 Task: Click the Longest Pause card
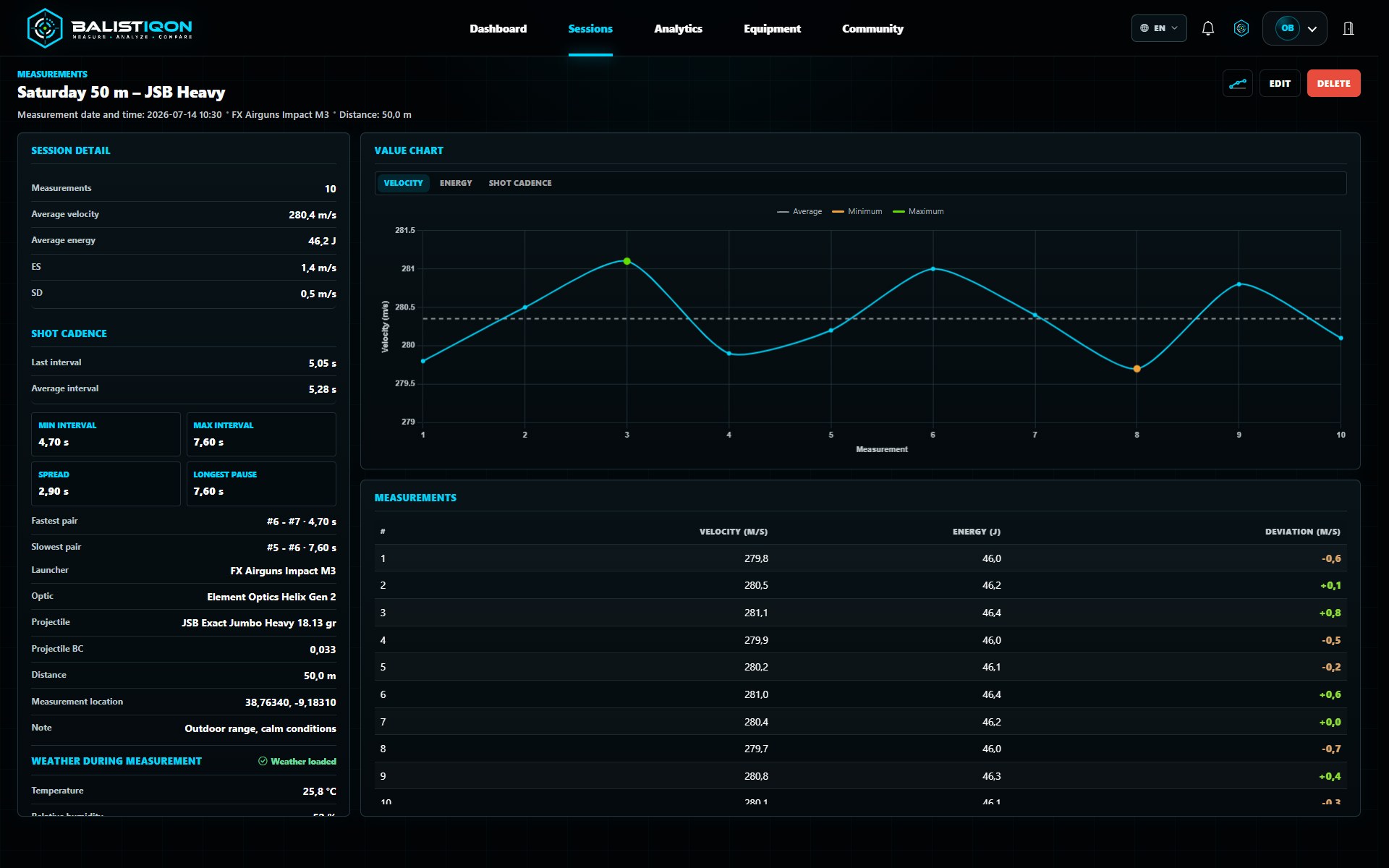[261, 483]
